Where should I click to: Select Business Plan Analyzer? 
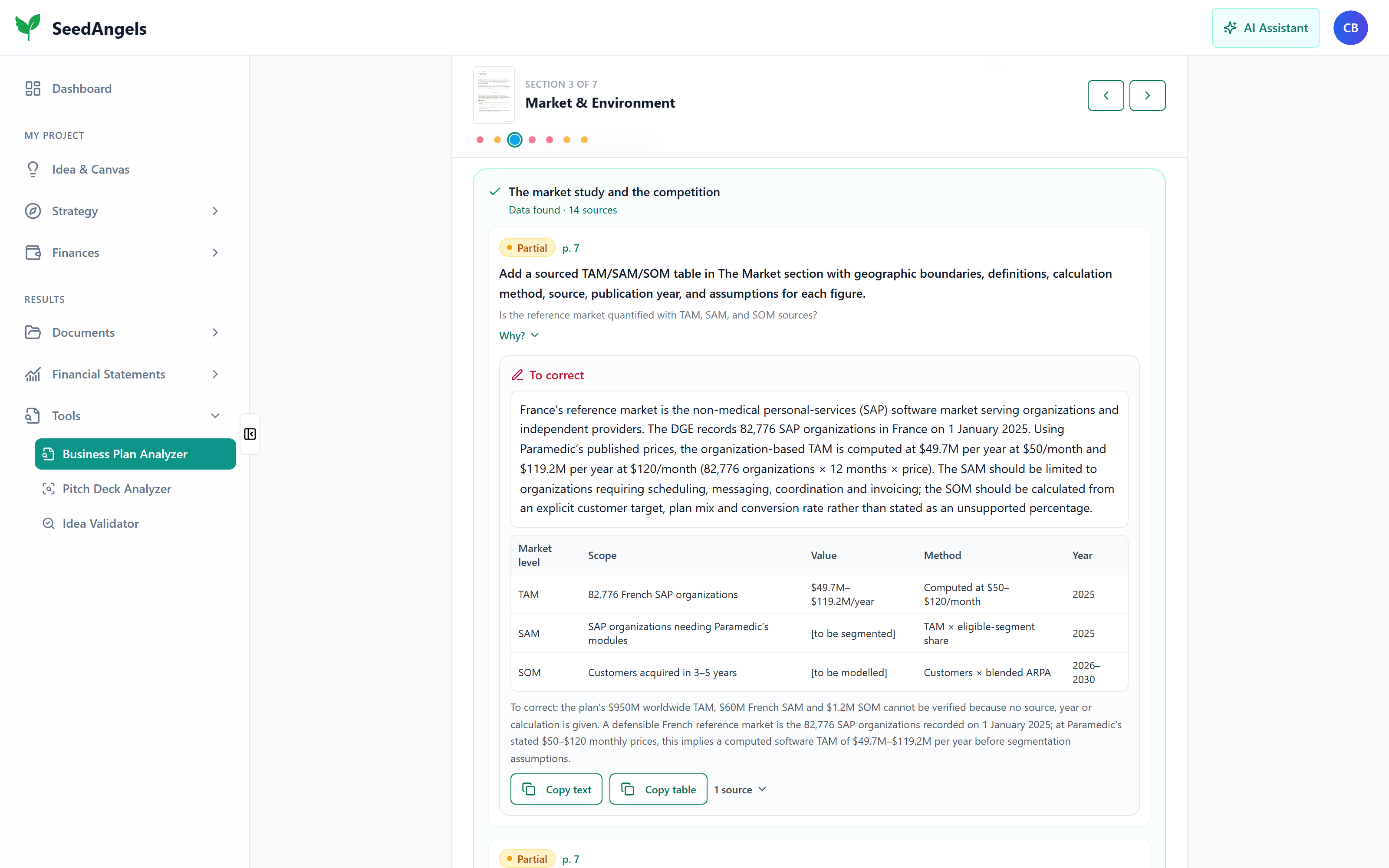pyautogui.click(x=135, y=454)
